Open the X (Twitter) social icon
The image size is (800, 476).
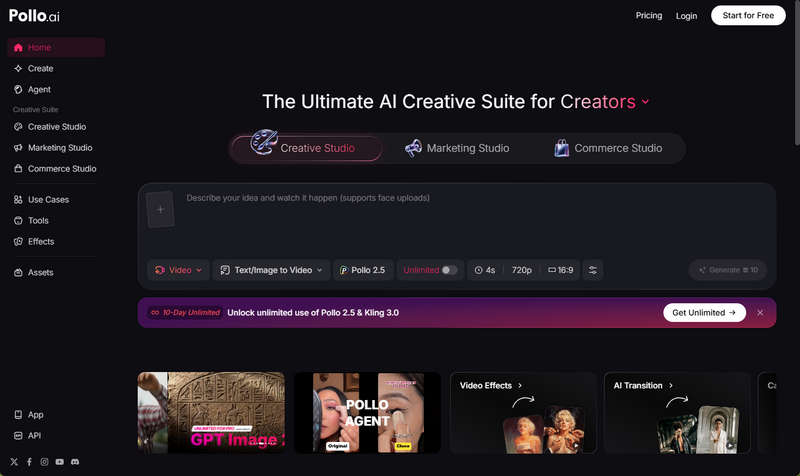pyautogui.click(x=14, y=462)
